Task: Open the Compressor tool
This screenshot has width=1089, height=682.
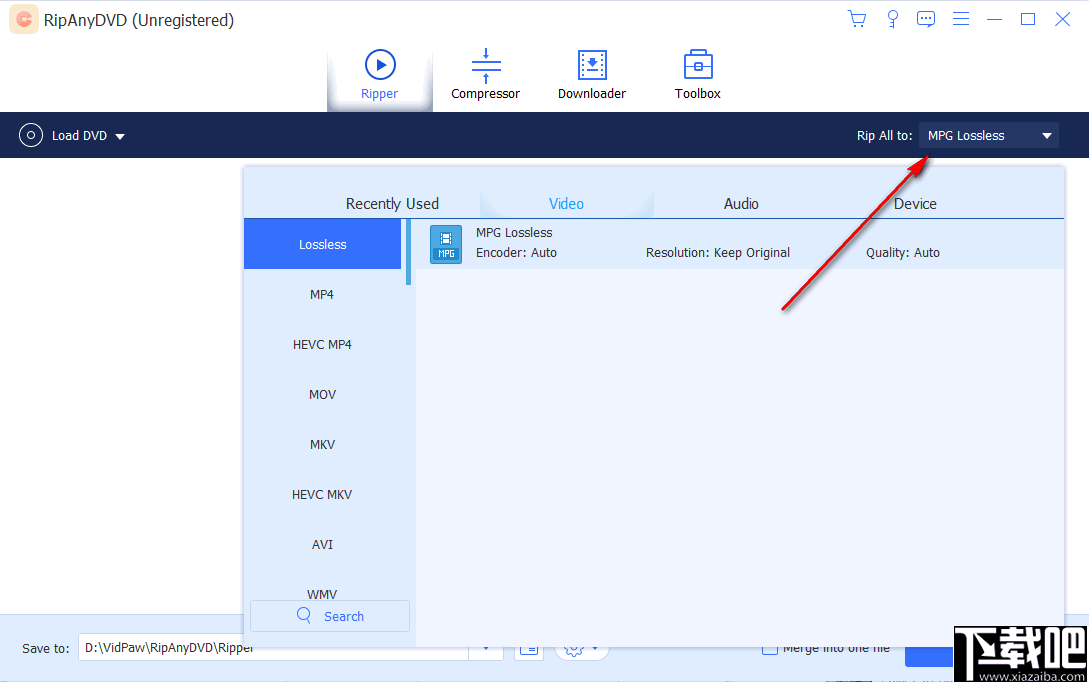Action: point(485,76)
